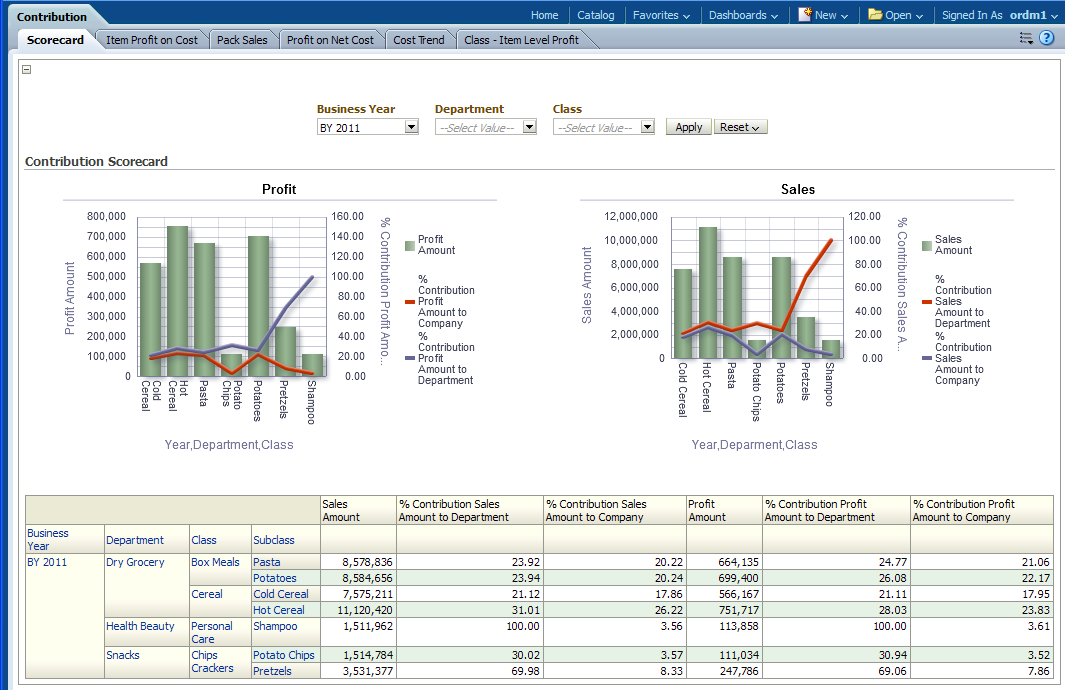Switch to Item Profit on Cost tab

[152, 40]
